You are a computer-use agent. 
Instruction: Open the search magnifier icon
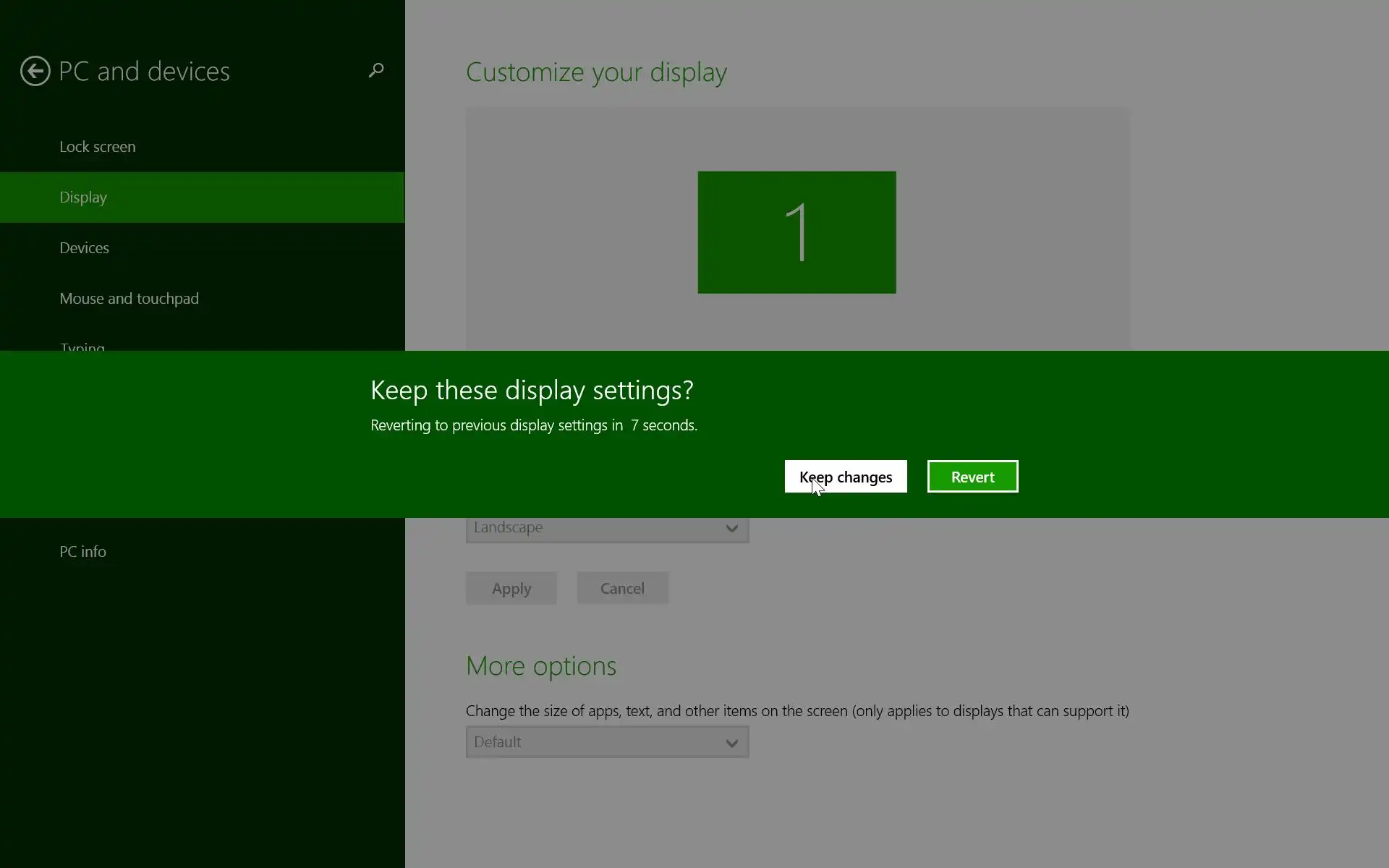375,70
